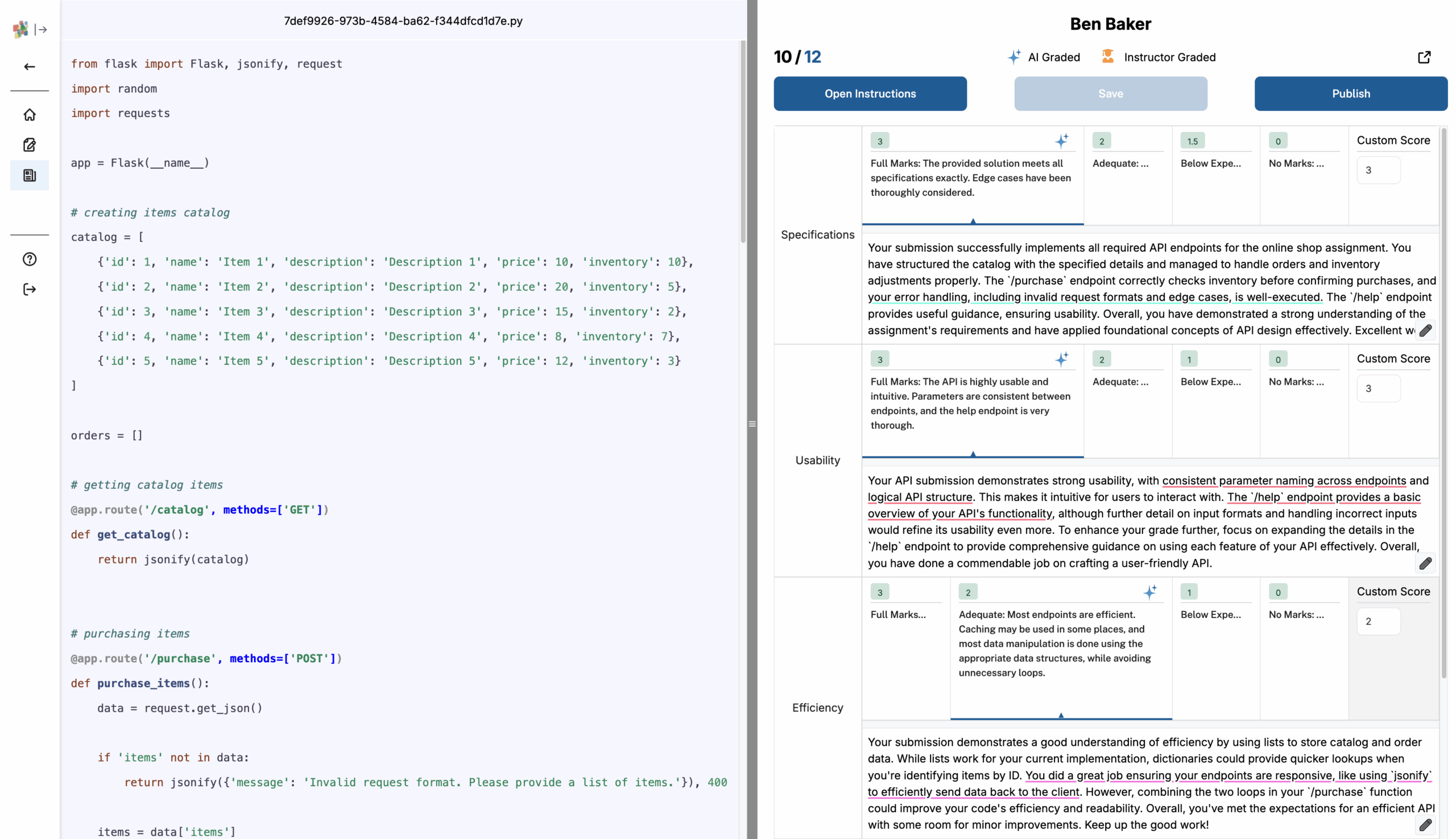Select Below Expectations 1 for Usability
Image resolution: width=1456 pixels, height=839 pixels.
point(1189,360)
